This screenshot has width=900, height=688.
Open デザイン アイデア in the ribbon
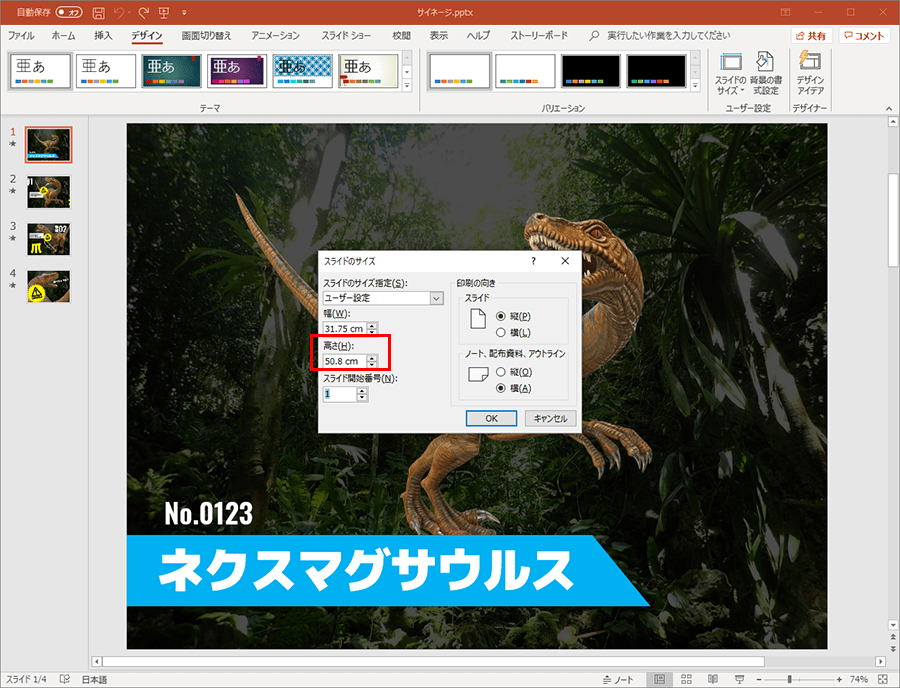[810, 73]
